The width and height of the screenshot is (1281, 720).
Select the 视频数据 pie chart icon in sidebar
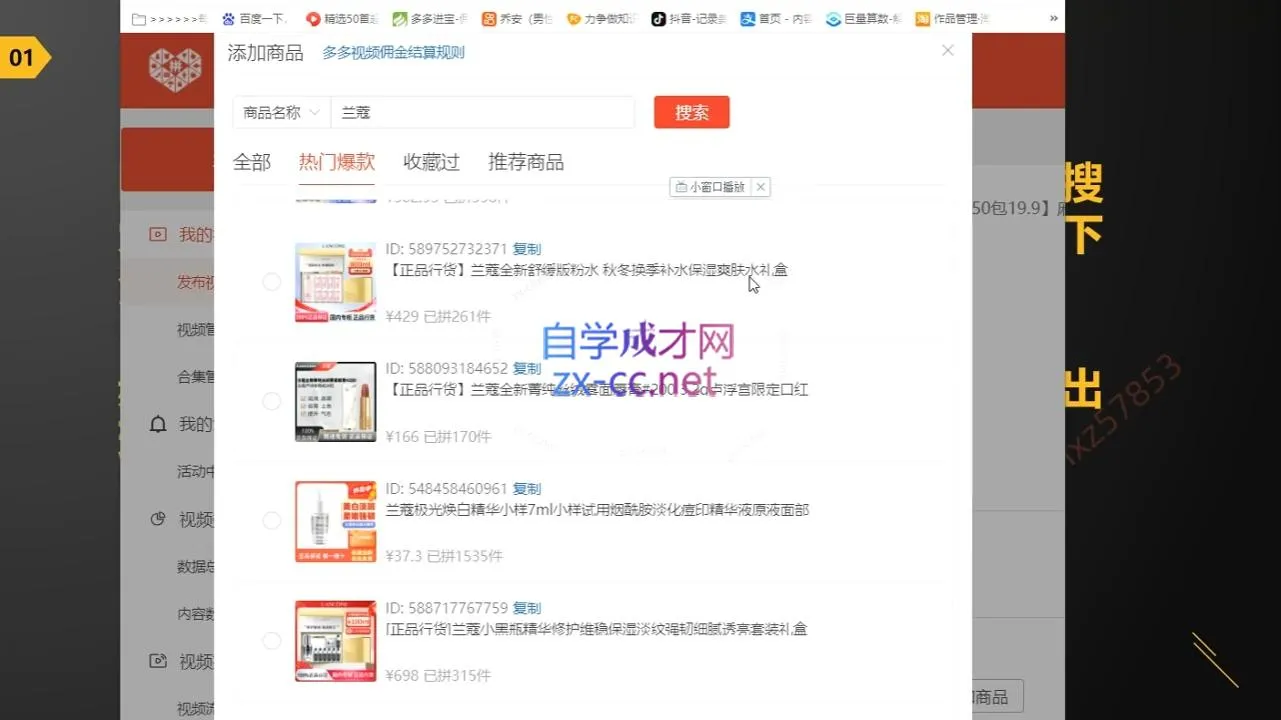(x=157, y=519)
